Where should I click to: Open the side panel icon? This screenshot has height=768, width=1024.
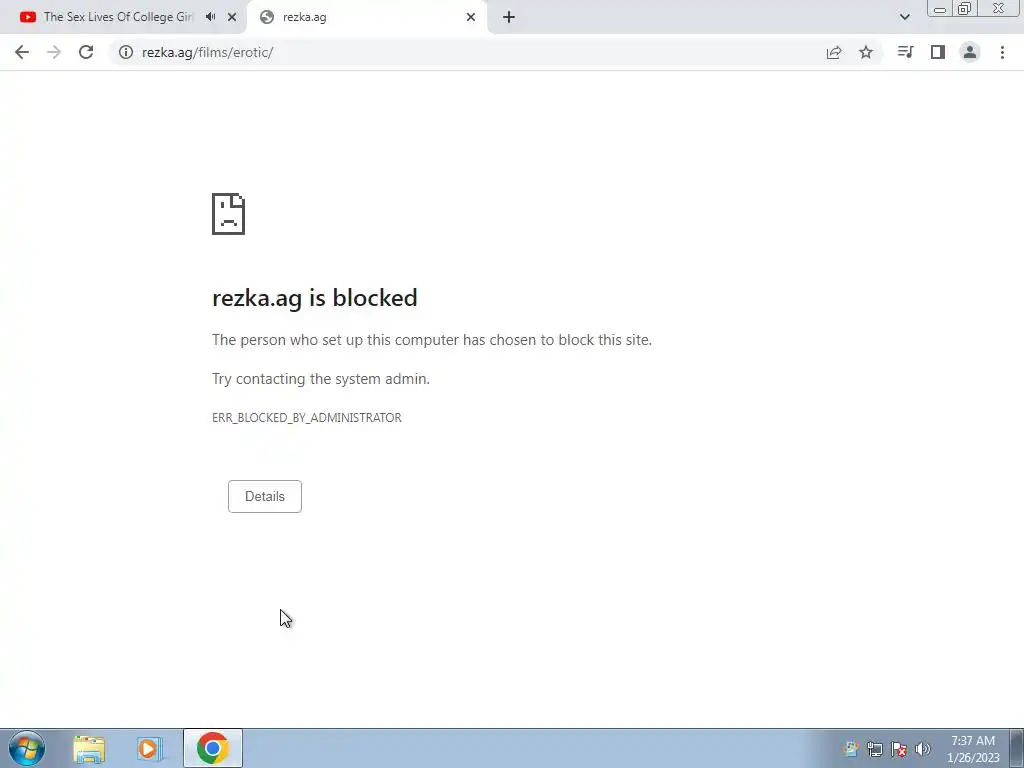(x=938, y=52)
